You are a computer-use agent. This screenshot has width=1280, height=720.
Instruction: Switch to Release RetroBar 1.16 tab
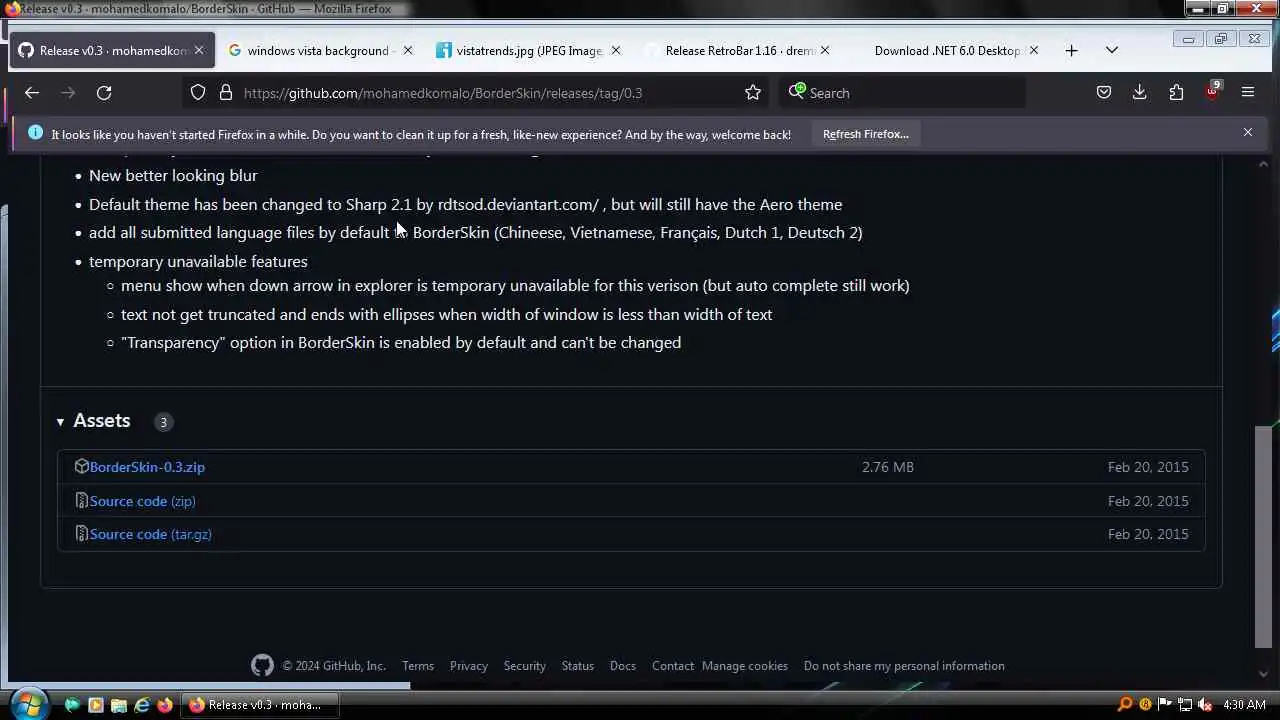tap(740, 50)
